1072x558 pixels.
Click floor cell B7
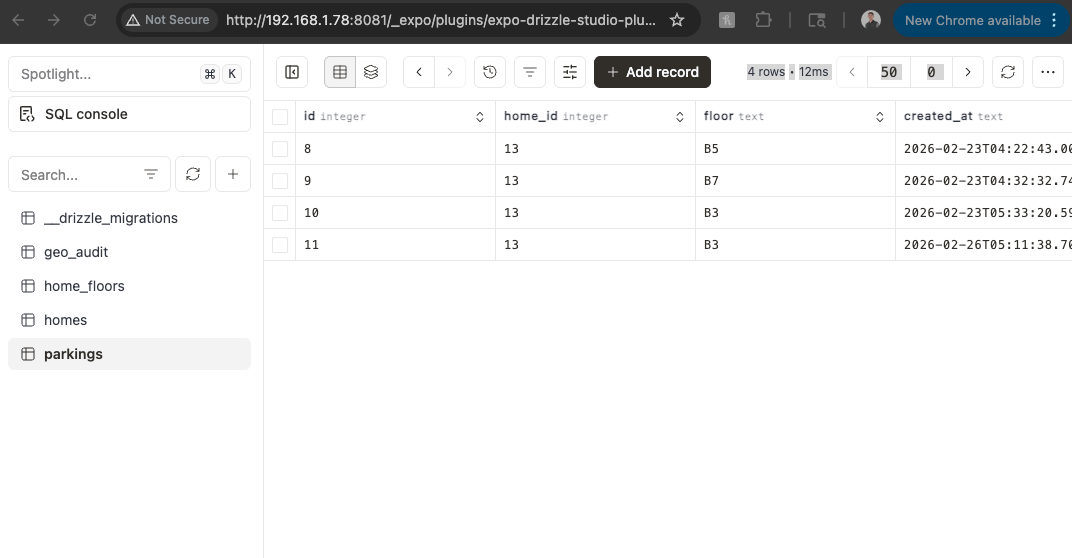point(795,181)
